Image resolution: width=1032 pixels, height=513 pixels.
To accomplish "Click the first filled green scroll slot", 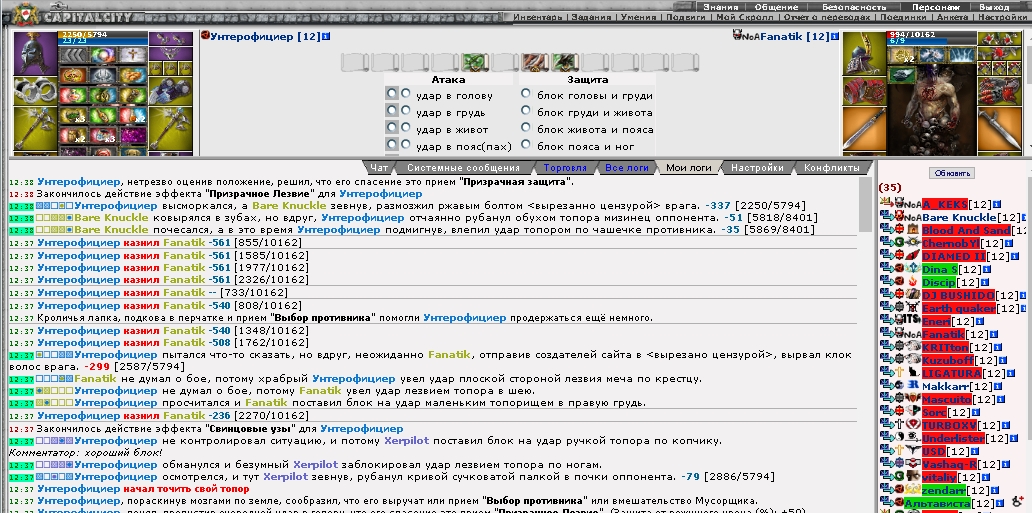I will pyautogui.click(x=473, y=63).
